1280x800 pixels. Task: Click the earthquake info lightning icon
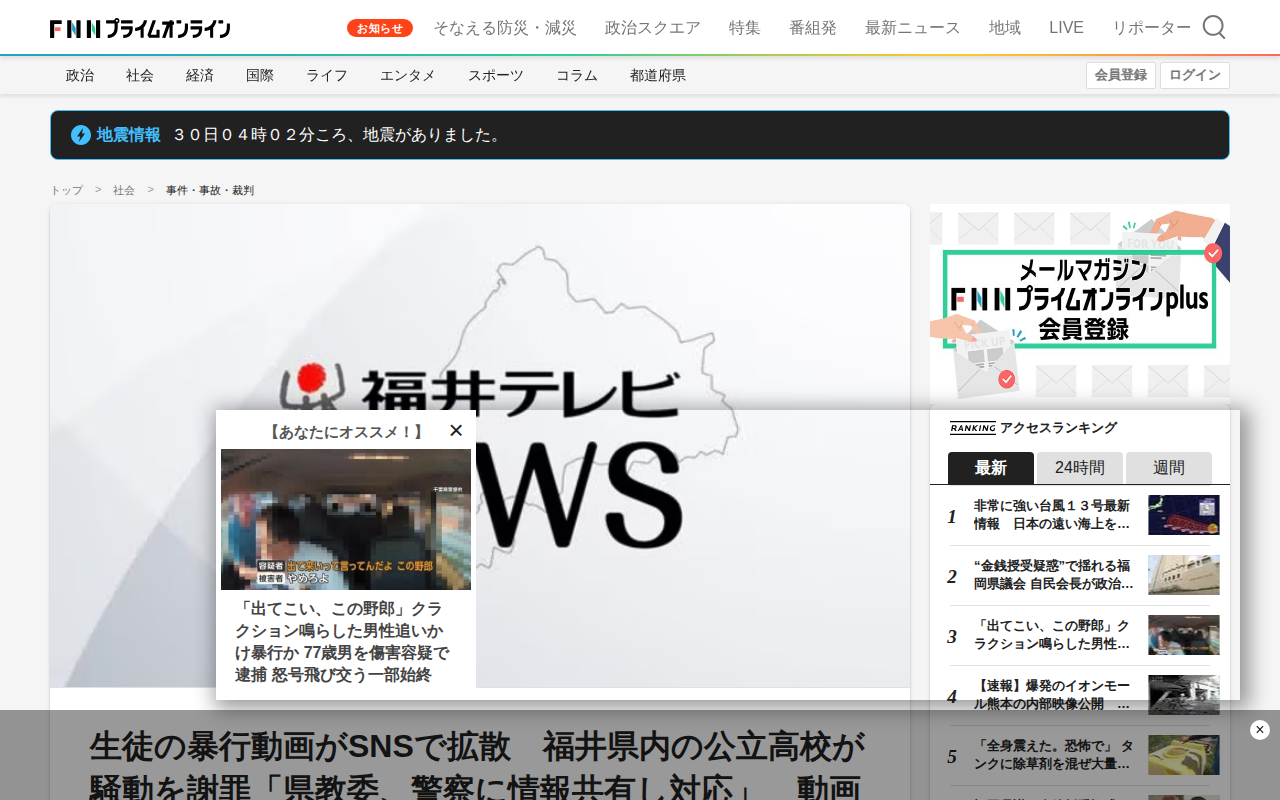tap(81, 135)
